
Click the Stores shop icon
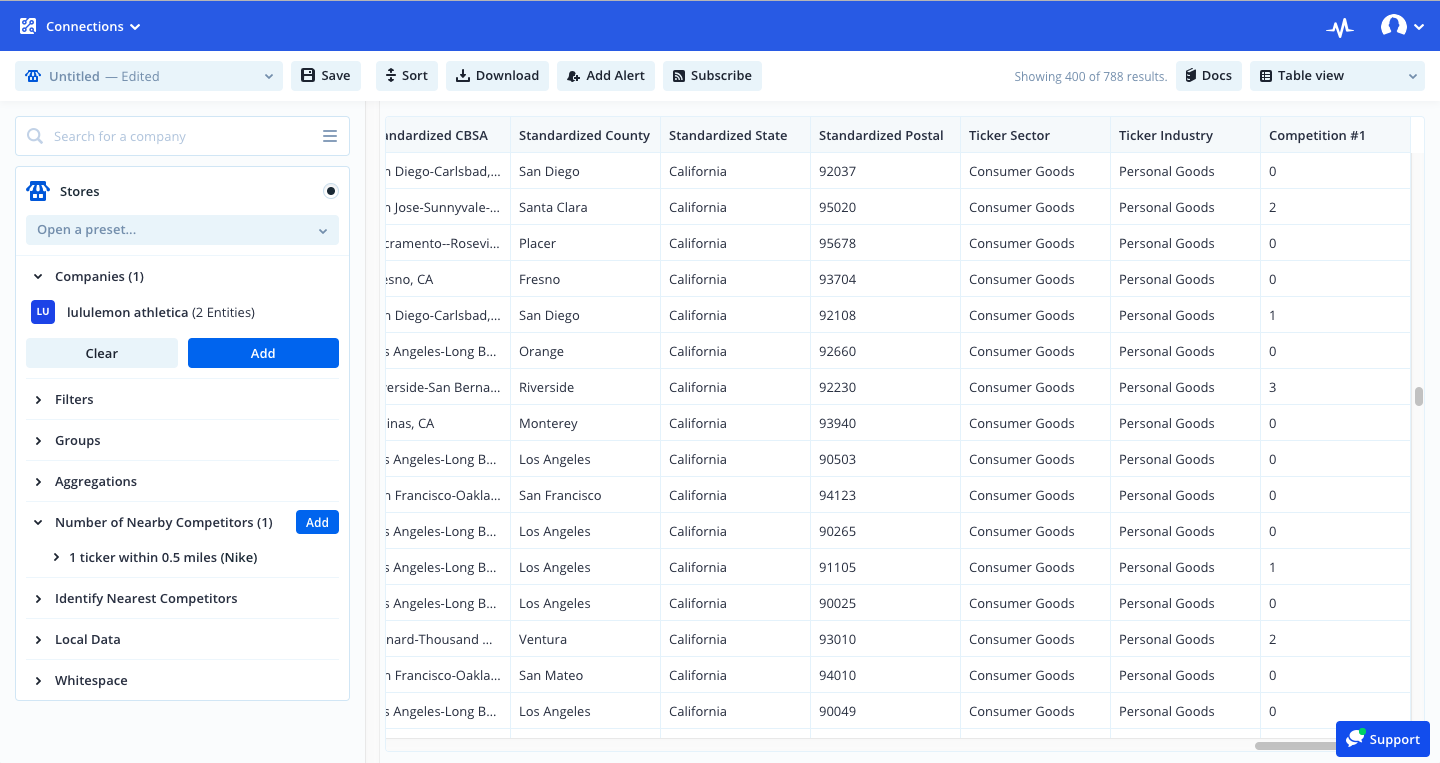(x=38, y=191)
